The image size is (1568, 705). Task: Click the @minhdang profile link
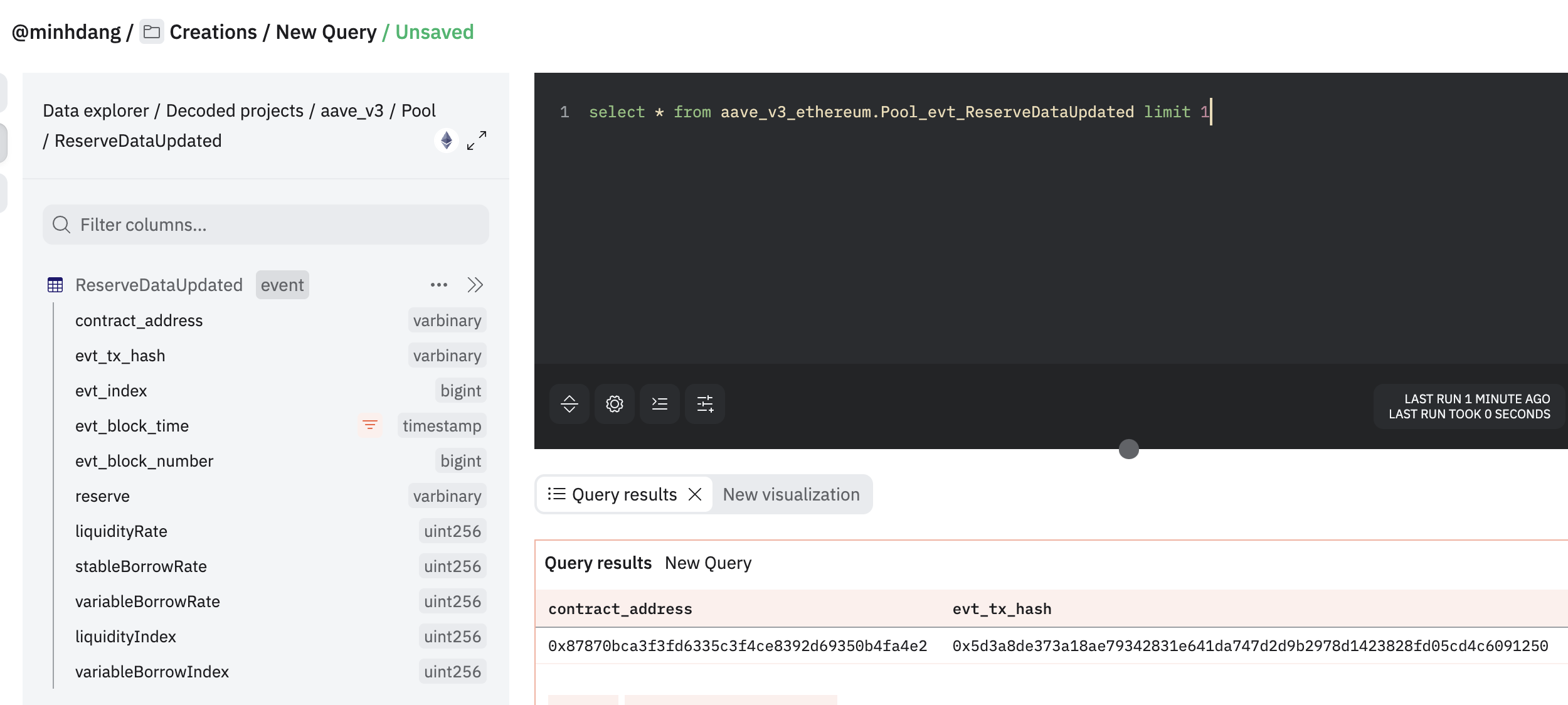pyautogui.click(x=66, y=32)
